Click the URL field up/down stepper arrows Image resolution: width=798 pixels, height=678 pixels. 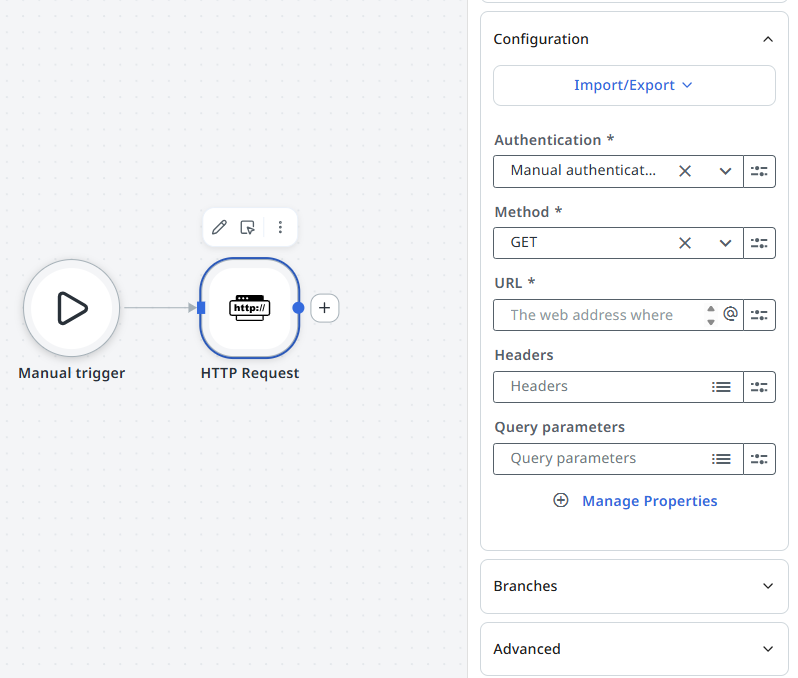point(711,315)
